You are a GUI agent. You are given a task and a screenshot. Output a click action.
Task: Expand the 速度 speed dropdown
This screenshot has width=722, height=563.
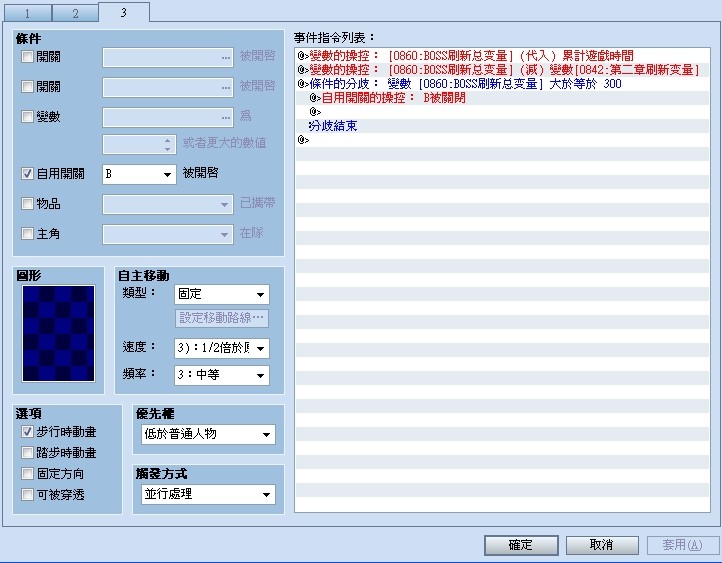click(221, 348)
